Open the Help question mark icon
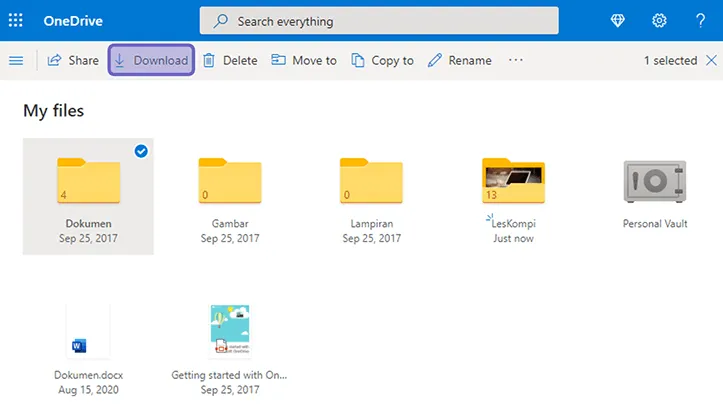Screen dimensions: 723x417 coord(700,20)
